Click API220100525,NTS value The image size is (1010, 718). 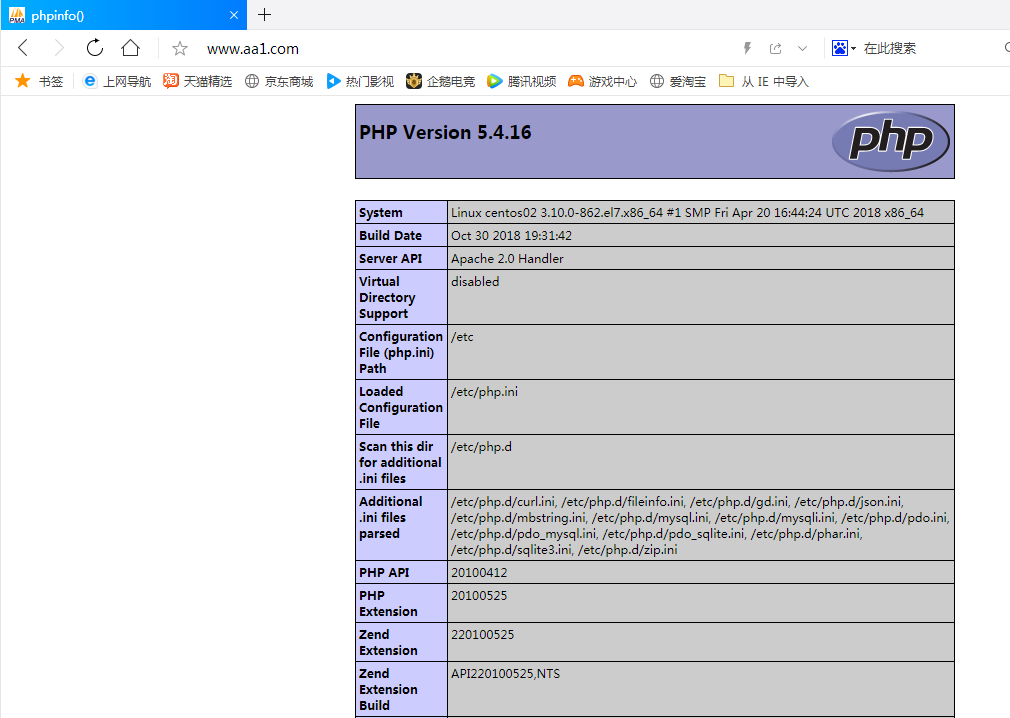(x=506, y=674)
